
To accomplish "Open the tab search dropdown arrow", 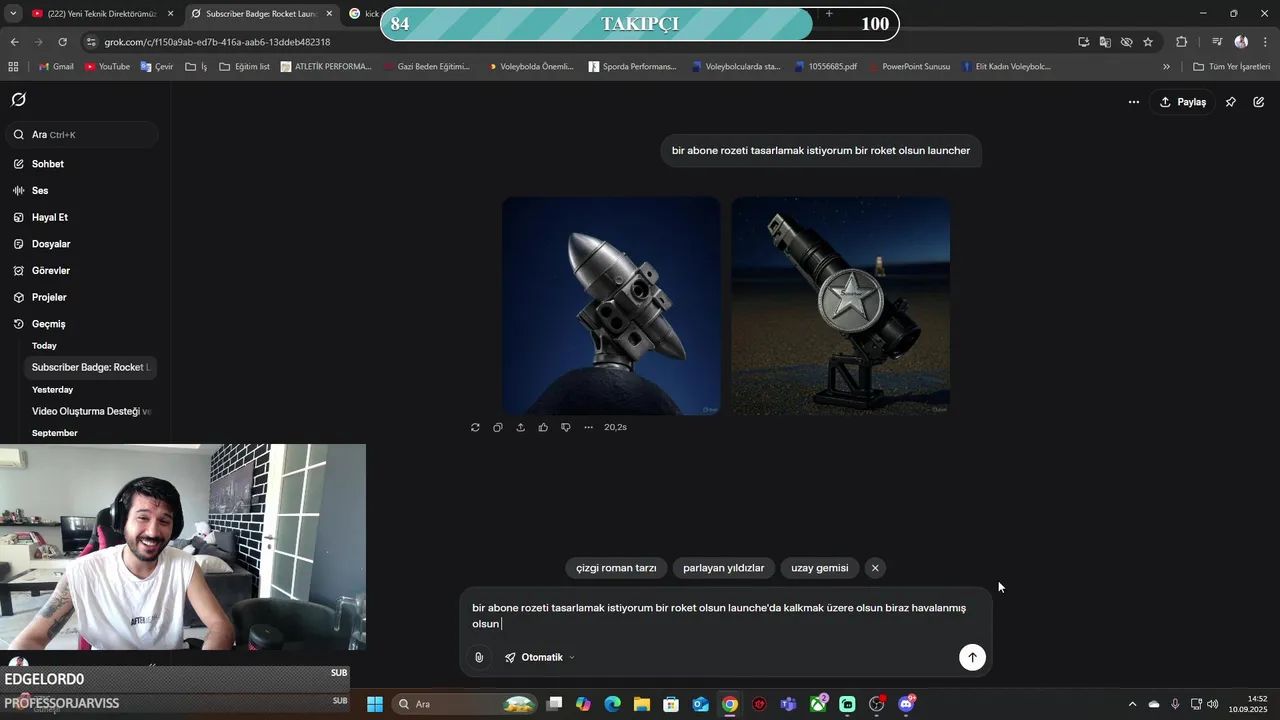I will pos(13,14).
